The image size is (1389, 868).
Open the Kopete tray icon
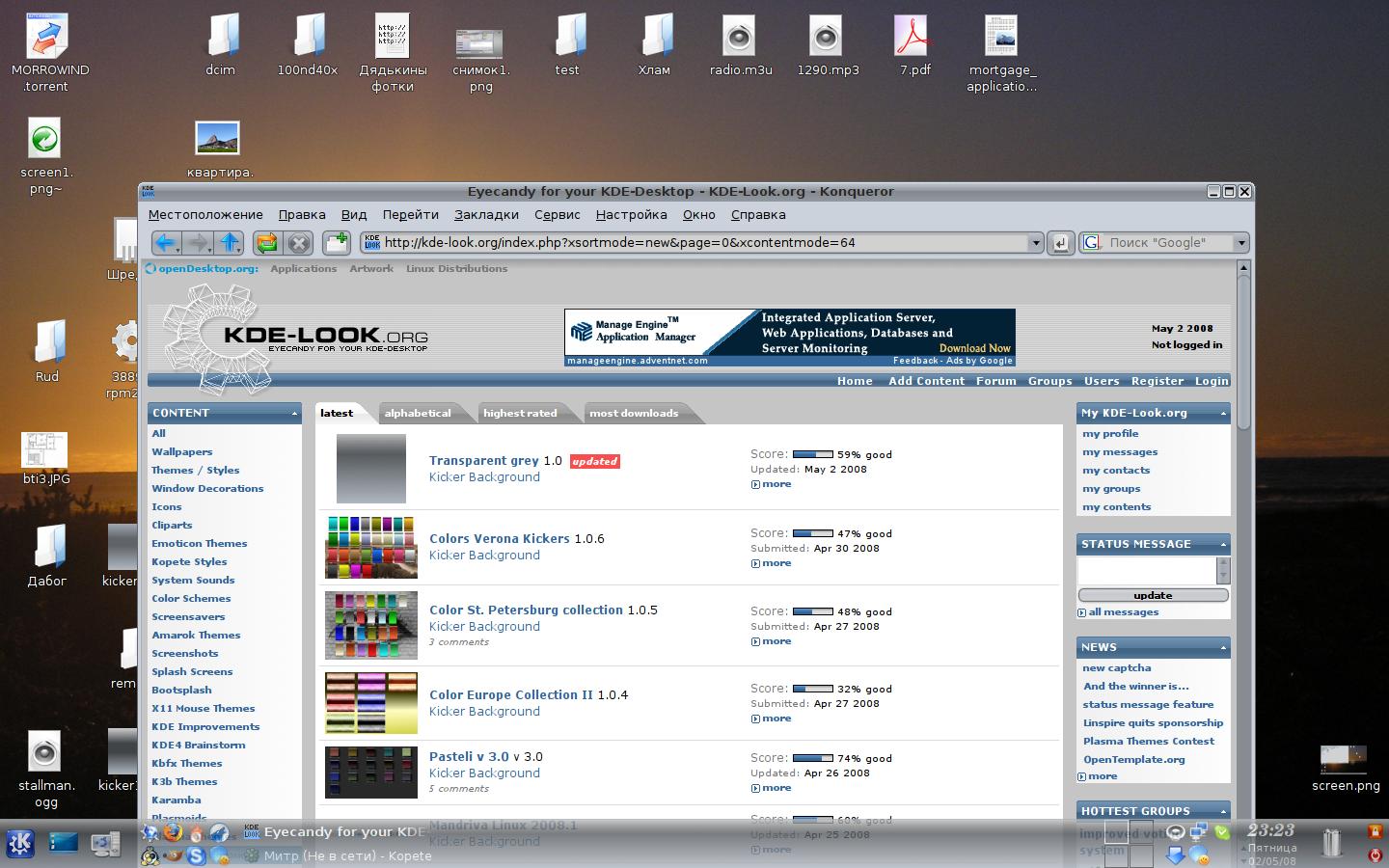click(x=1199, y=855)
